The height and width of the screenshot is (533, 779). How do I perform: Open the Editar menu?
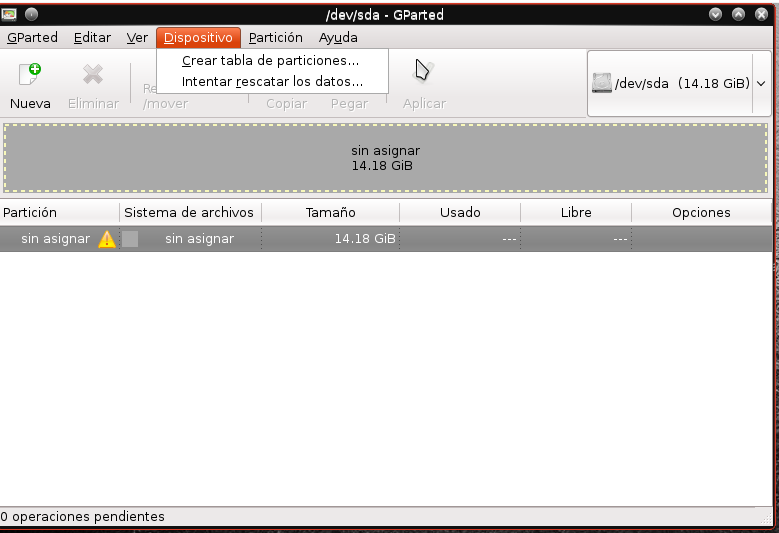[x=92, y=38]
